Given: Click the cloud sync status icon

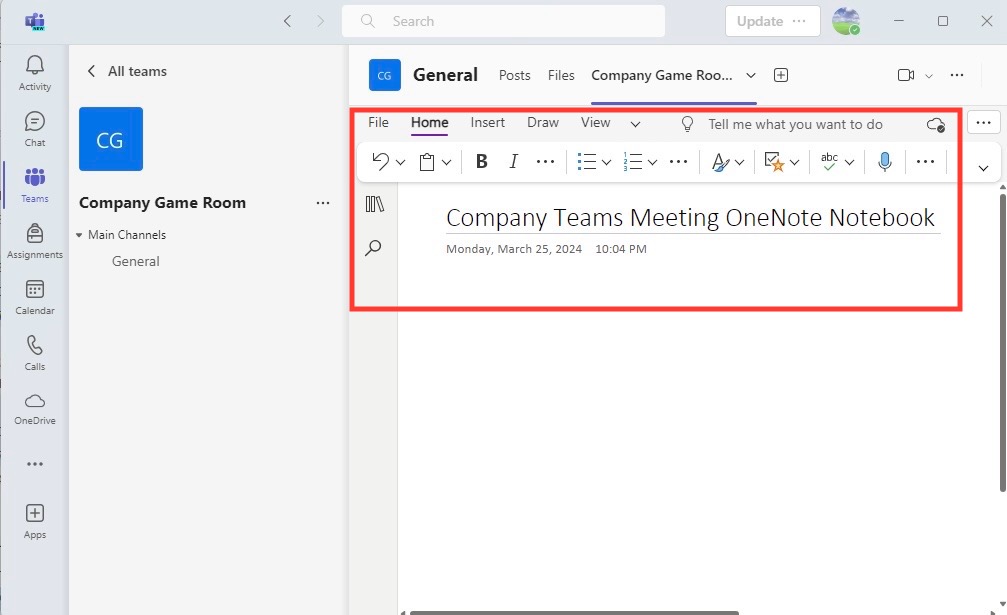Looking at the screenshot, I should coord(936,125).
